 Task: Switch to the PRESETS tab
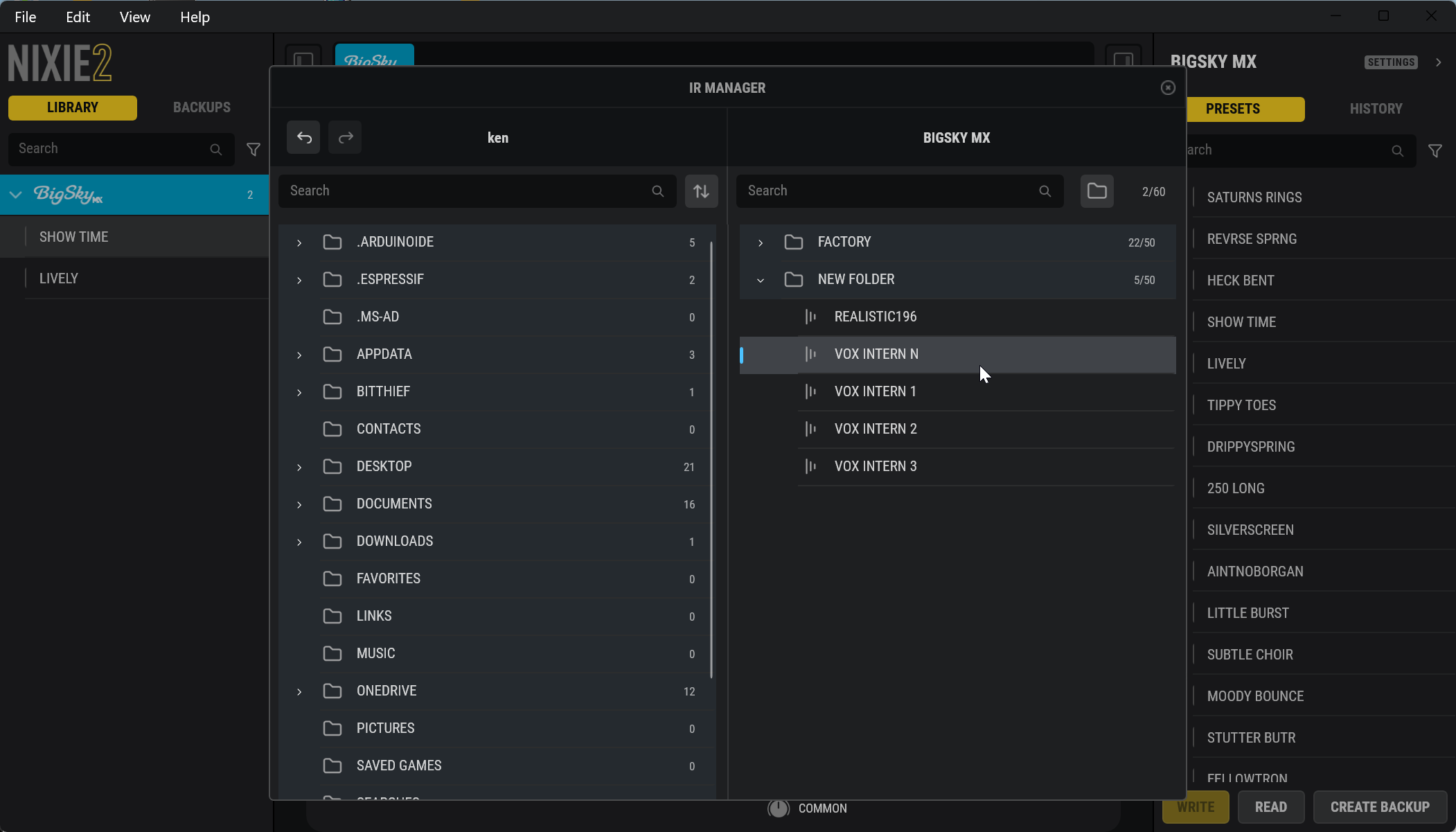point(1233,109)
